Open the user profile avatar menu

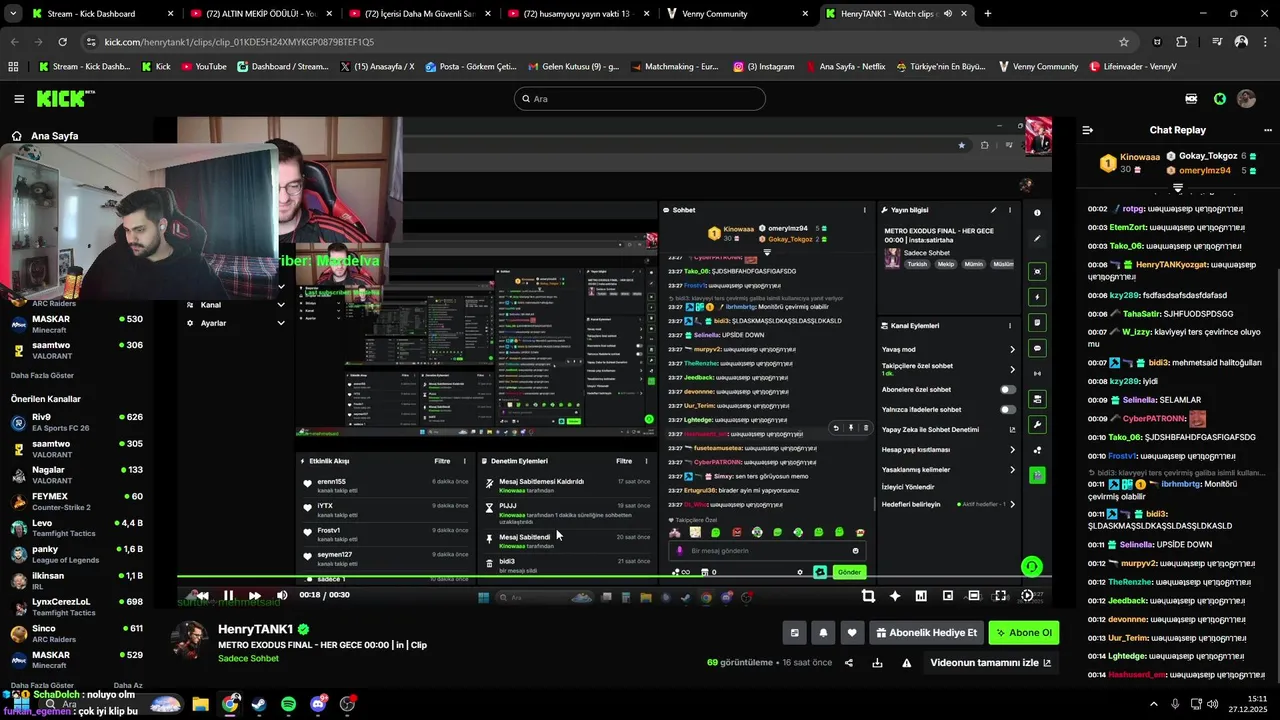1246,98
